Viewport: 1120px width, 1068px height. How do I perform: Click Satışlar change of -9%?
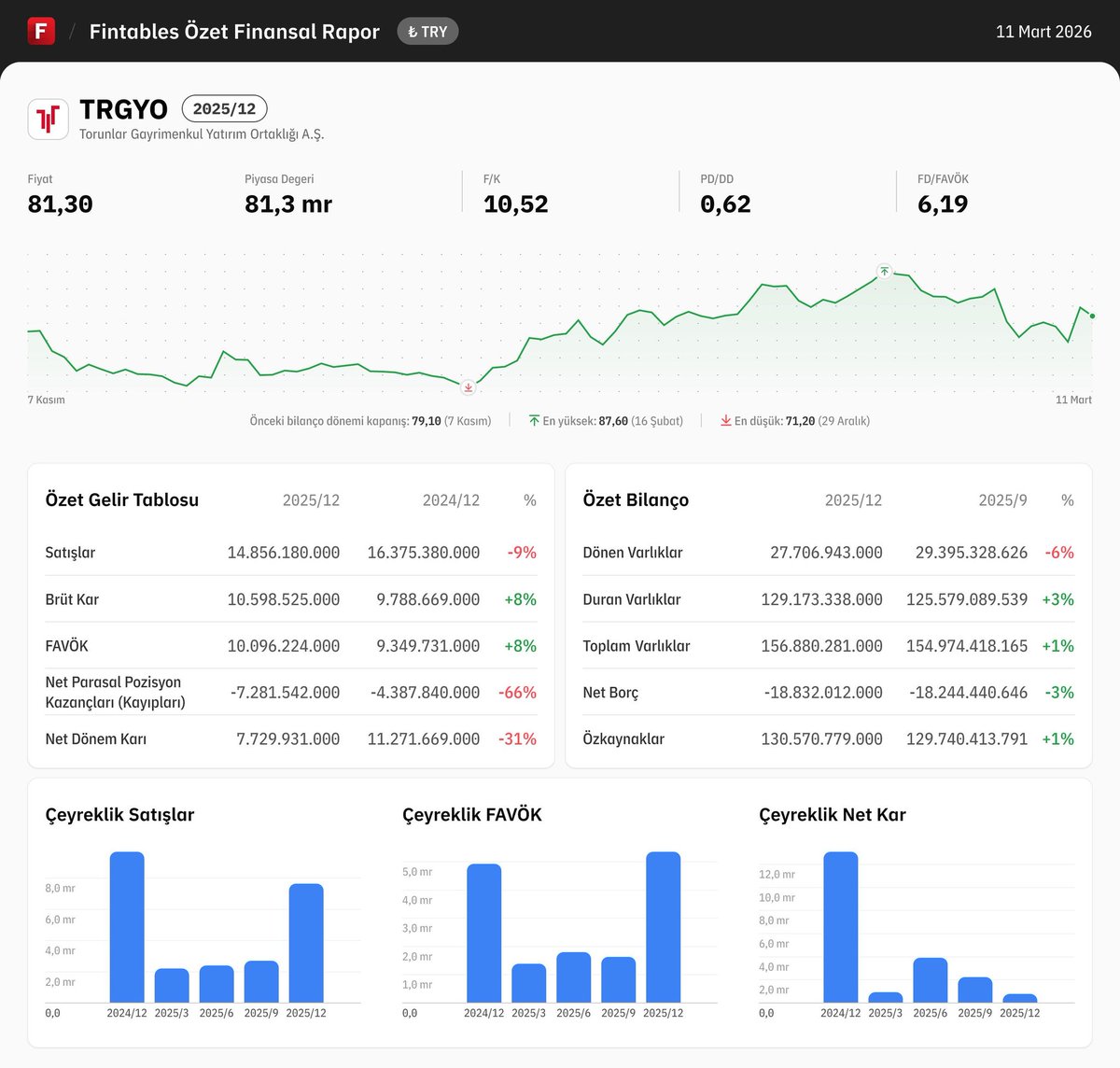point(522,553)
